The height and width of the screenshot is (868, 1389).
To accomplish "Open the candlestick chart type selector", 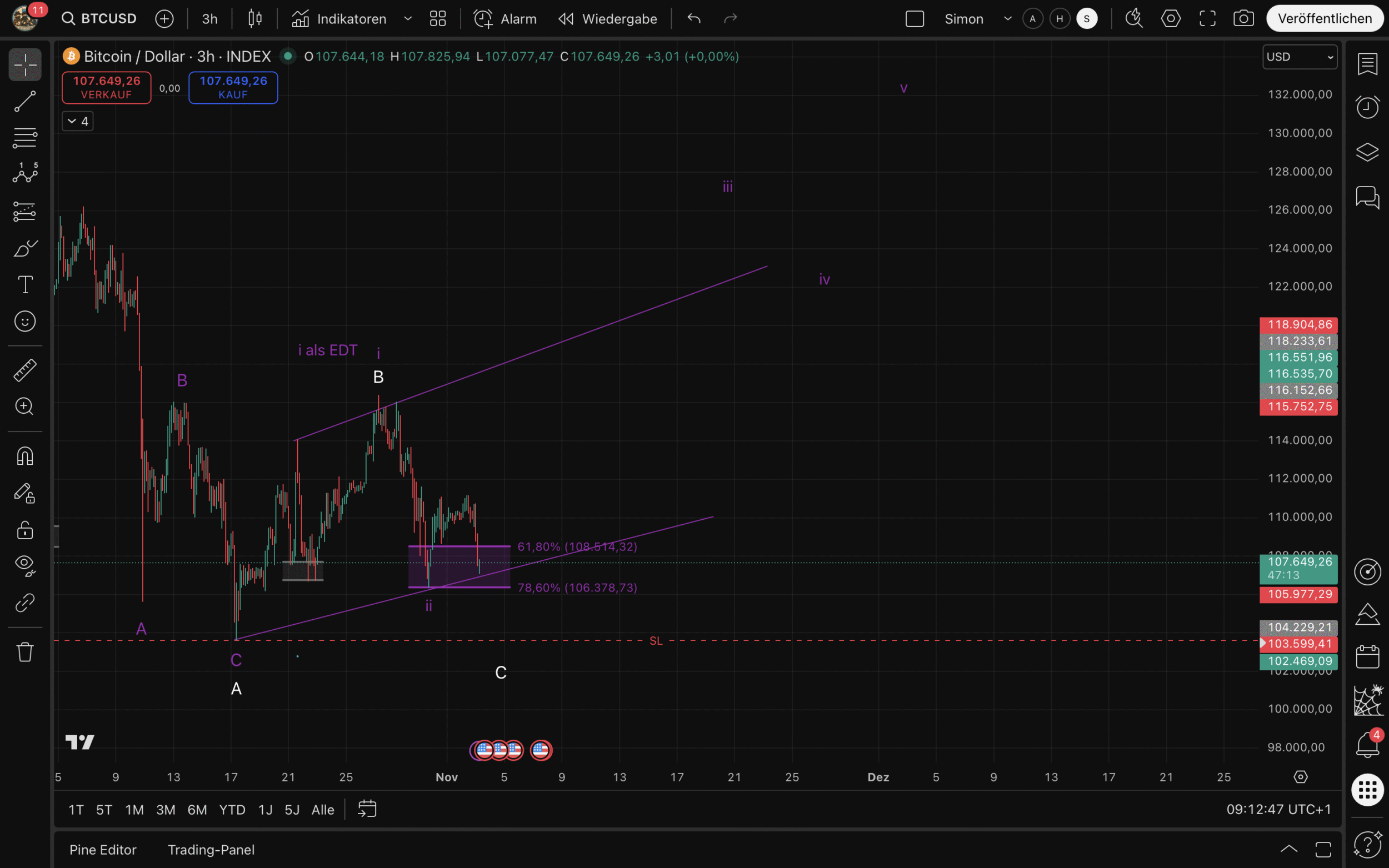I will [x=255, y=18].
